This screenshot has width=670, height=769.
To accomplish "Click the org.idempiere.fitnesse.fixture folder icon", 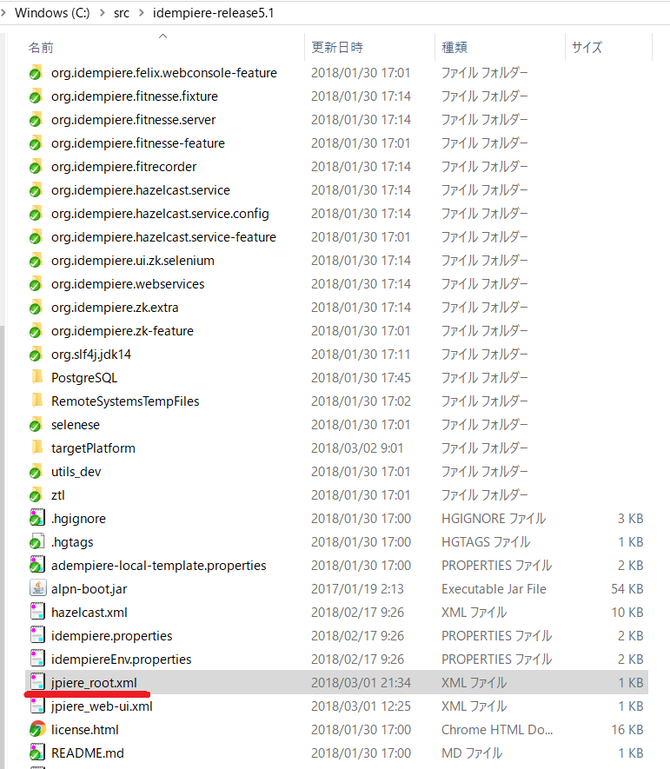I will [x=36, y=97].
